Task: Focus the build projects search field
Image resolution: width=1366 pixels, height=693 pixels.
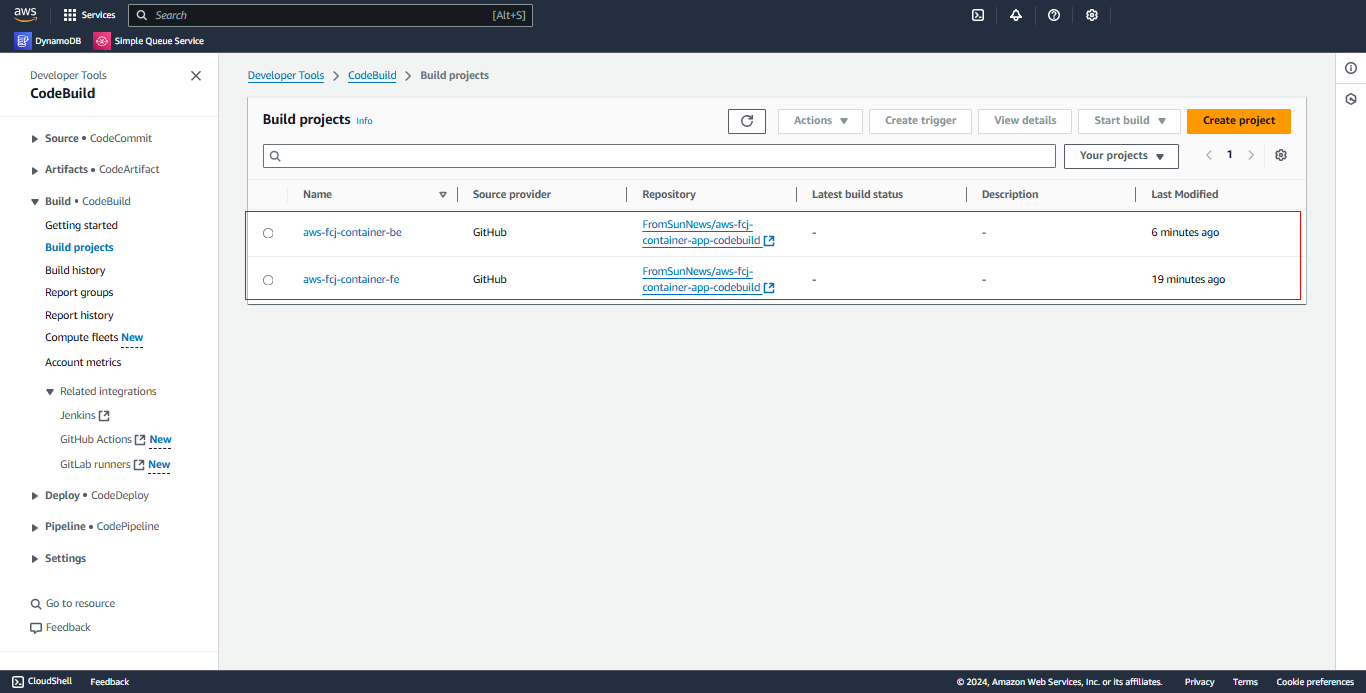Action: (659, 156)
